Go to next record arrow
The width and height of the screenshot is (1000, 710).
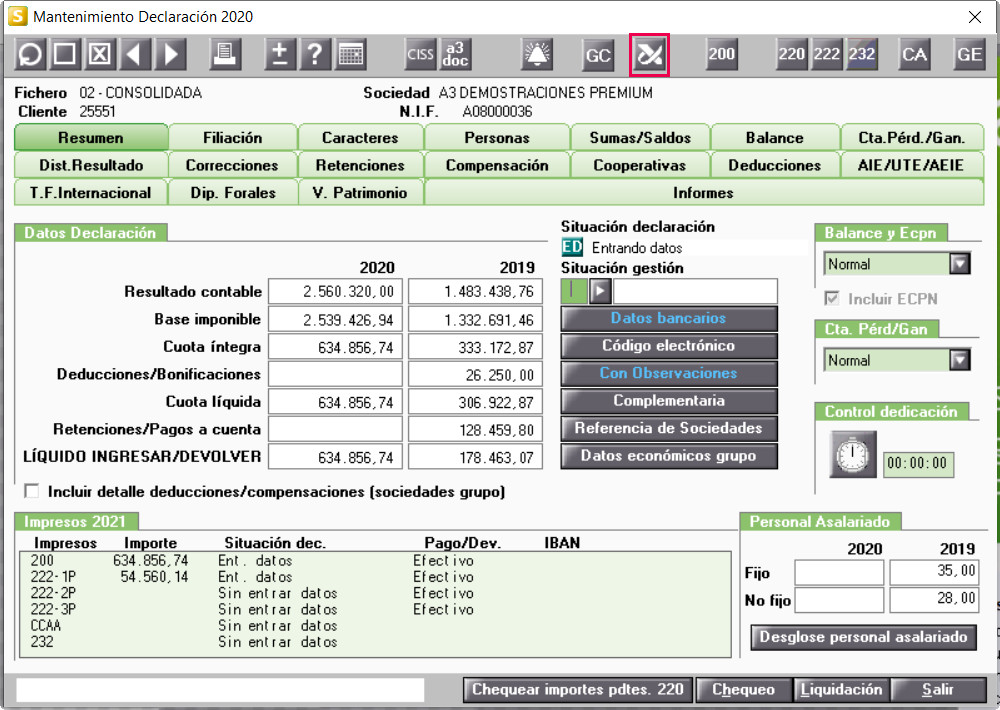click(171, 55)
